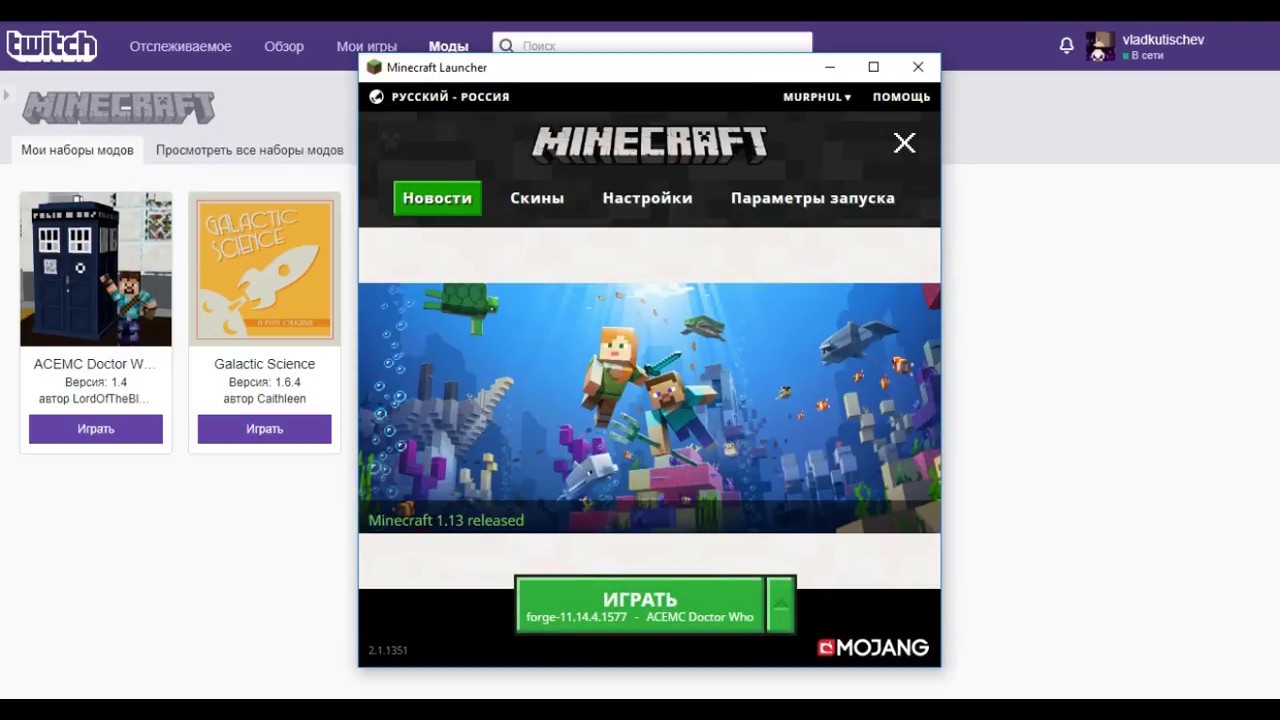1280x720 pixels.
Task: Open profile selector arrow next to ИГРАТЬ
Action: point(781,605)
